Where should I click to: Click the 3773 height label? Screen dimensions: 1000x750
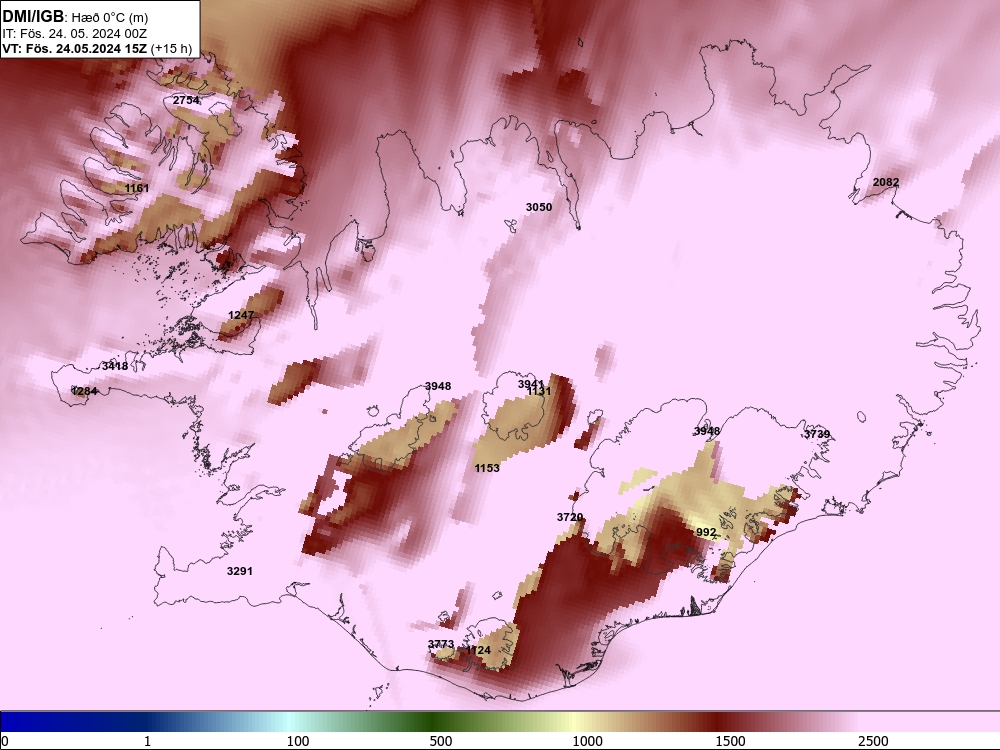[441, 644]
